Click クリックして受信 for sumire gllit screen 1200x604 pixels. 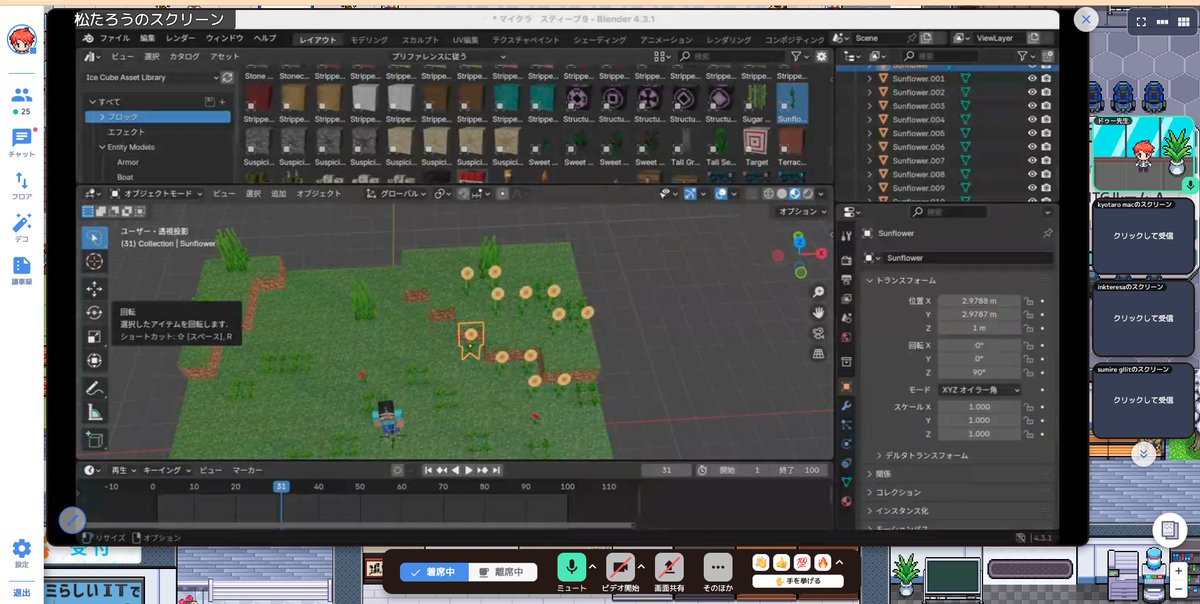coord(1143,400)
